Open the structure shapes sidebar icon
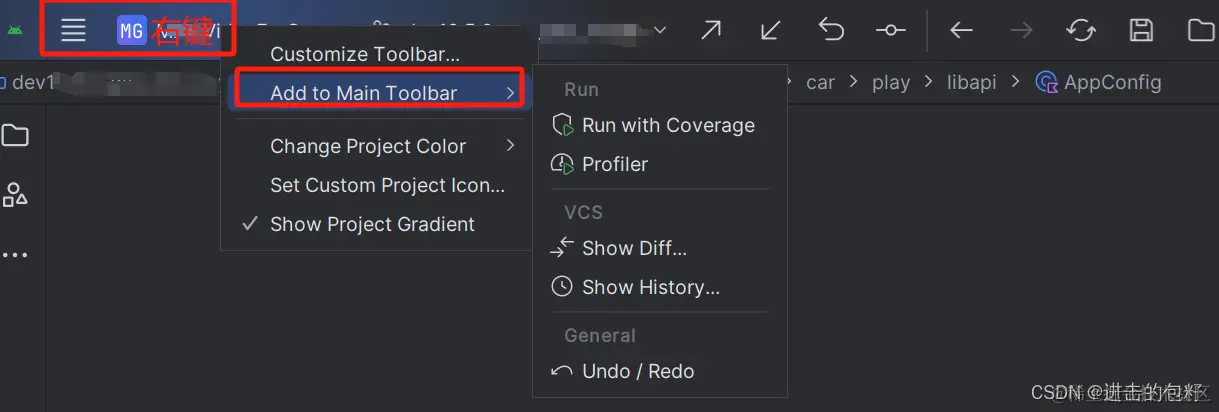The image size is (1219, 412). (x=15, y=194)
